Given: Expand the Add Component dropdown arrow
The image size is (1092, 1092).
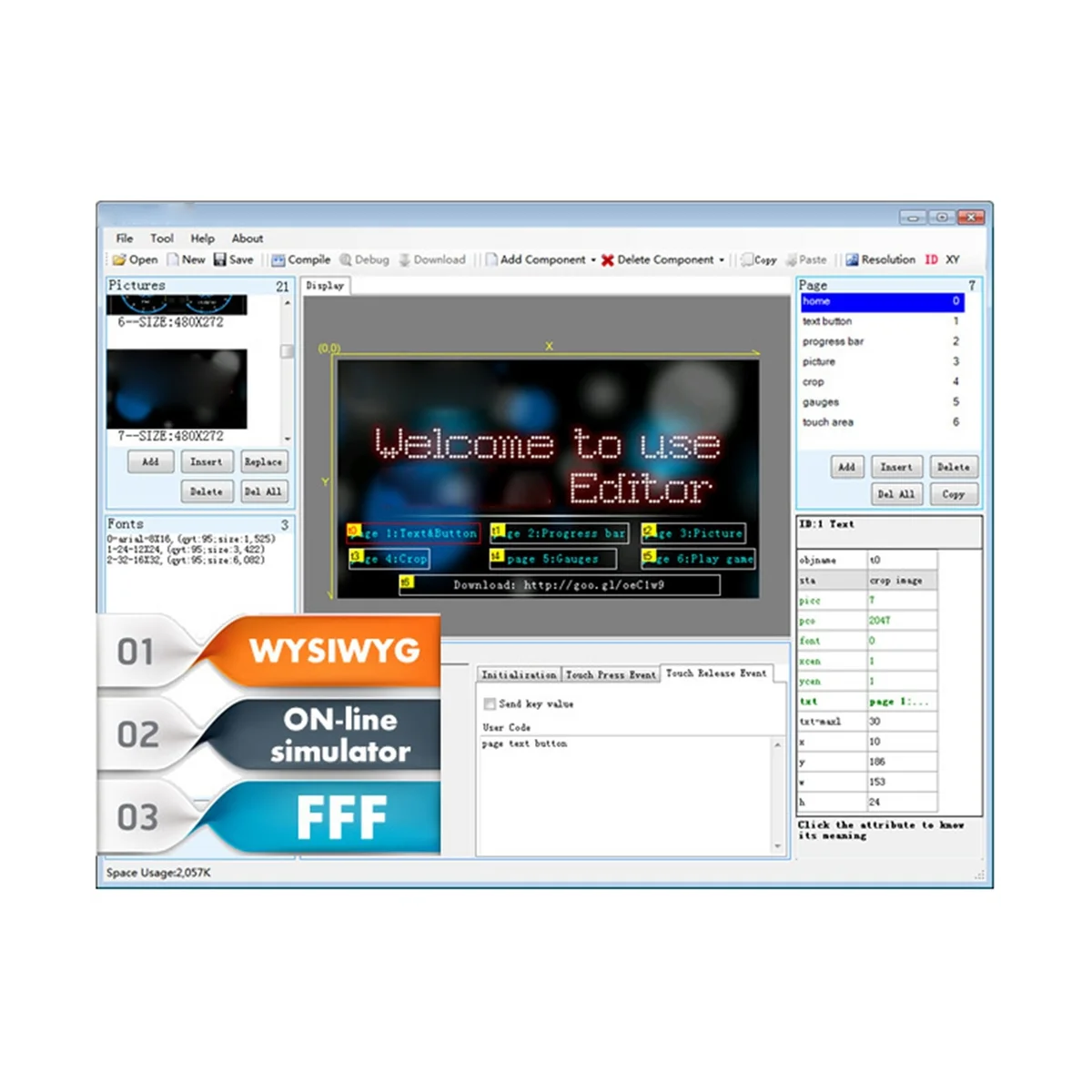Looking at the screenshot, I should click(593, 260).
